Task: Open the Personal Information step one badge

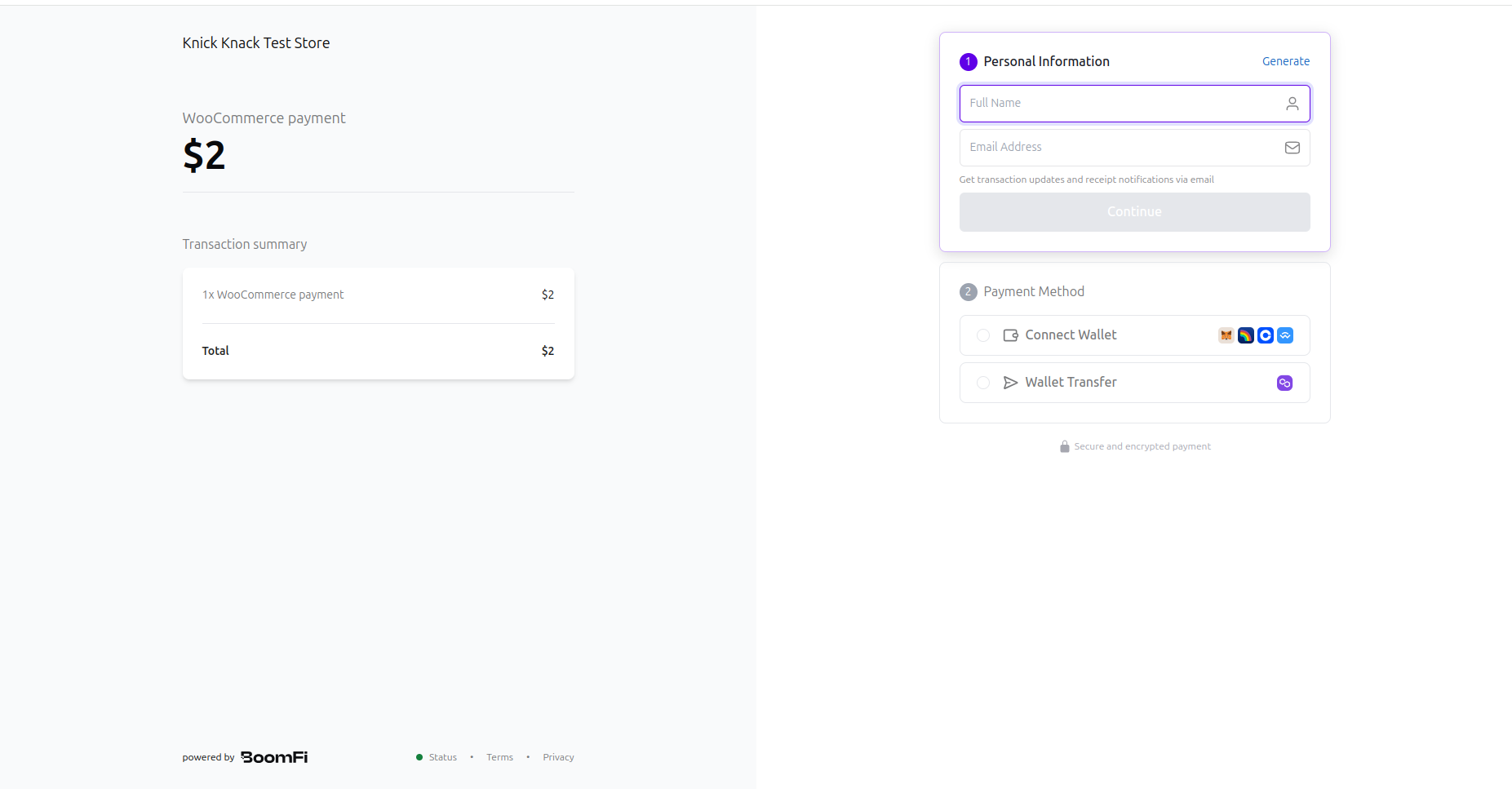Action: pos(968,61)
